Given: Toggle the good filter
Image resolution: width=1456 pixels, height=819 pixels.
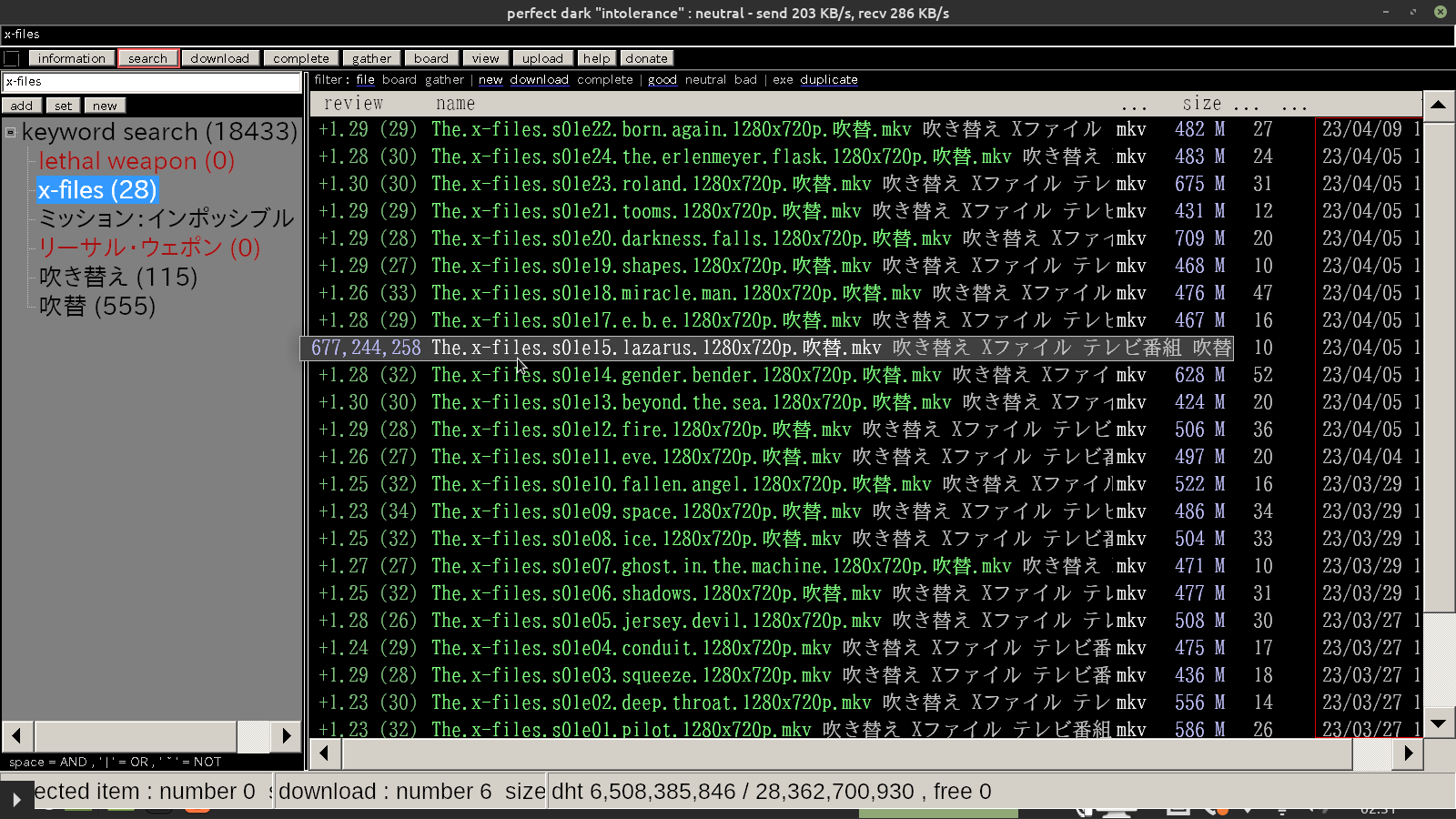Looking at the screenshot, I should coord(662,80).
